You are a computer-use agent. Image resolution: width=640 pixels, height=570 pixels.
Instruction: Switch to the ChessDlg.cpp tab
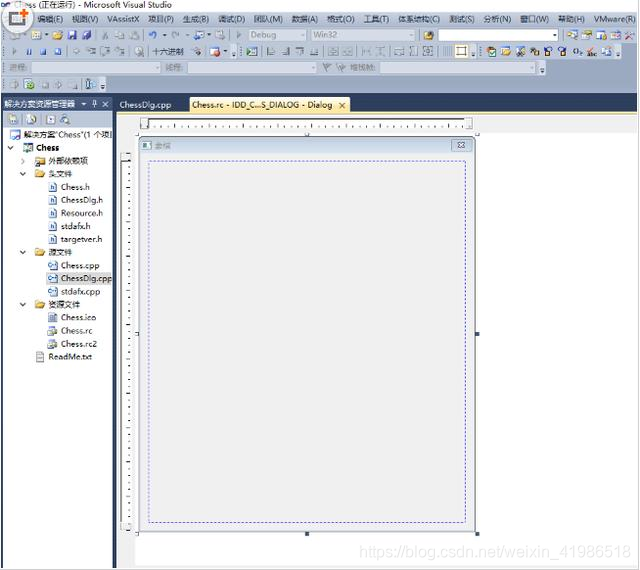coord(145,105)
